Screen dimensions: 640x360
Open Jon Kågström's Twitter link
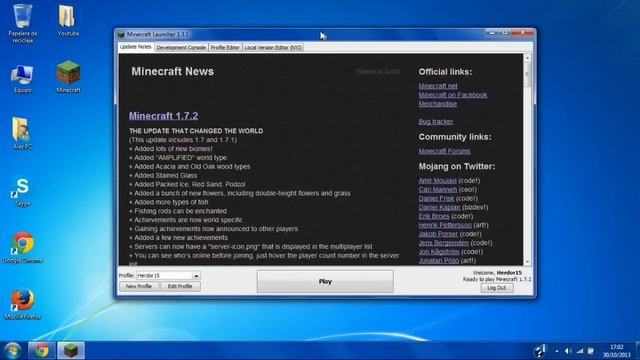[x=439, y=252]
